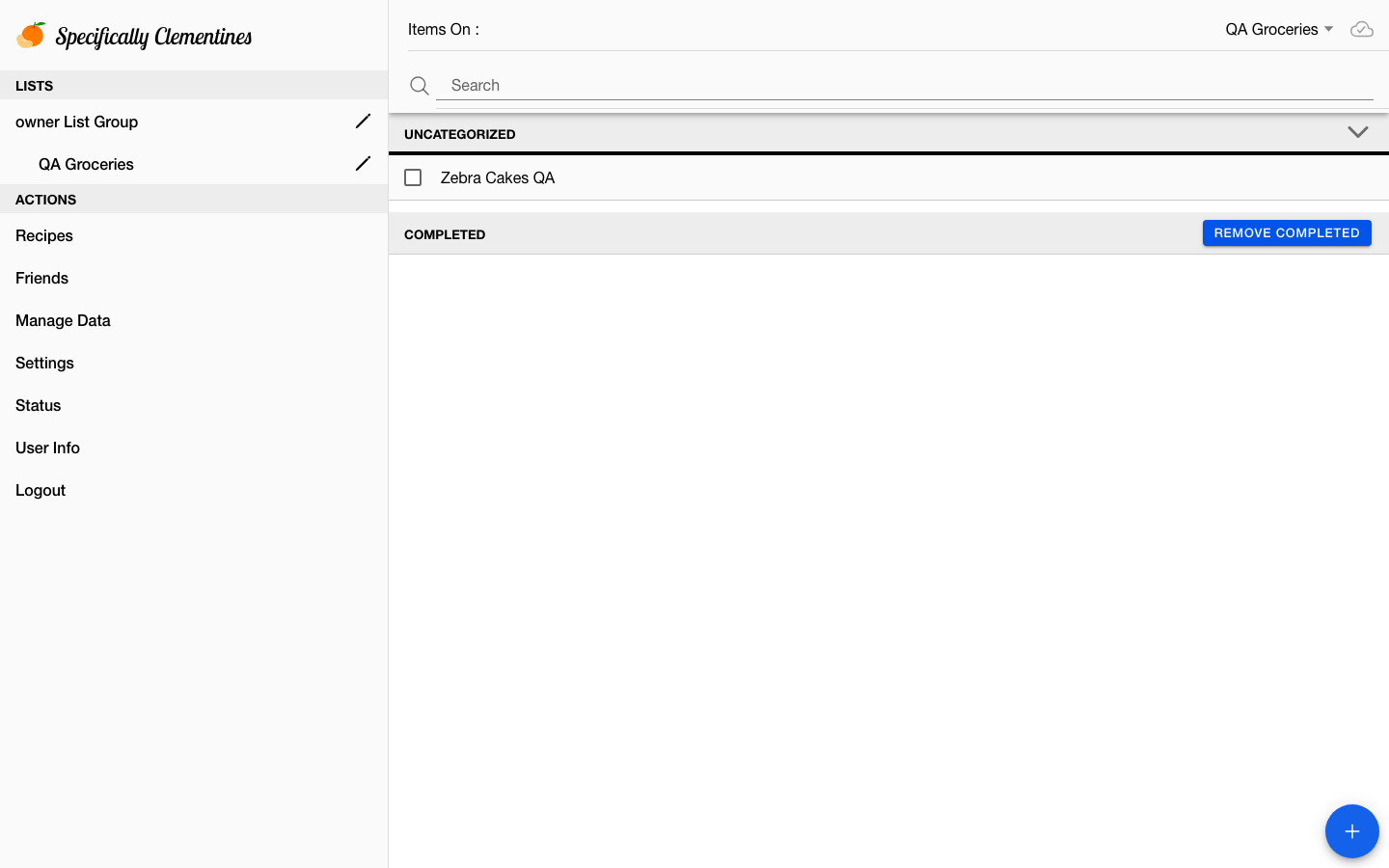Screen dimensions: 1389x868
Task: Click the search magnifier icon
Action: (x=420, y=86)
